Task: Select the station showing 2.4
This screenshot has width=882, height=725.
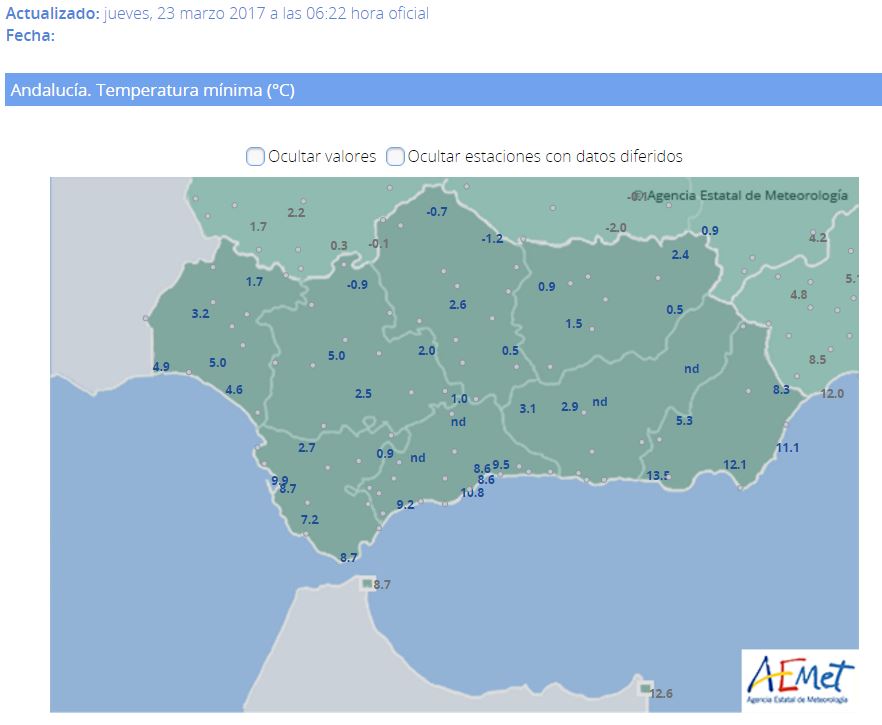Action: (x=680, y=255)
